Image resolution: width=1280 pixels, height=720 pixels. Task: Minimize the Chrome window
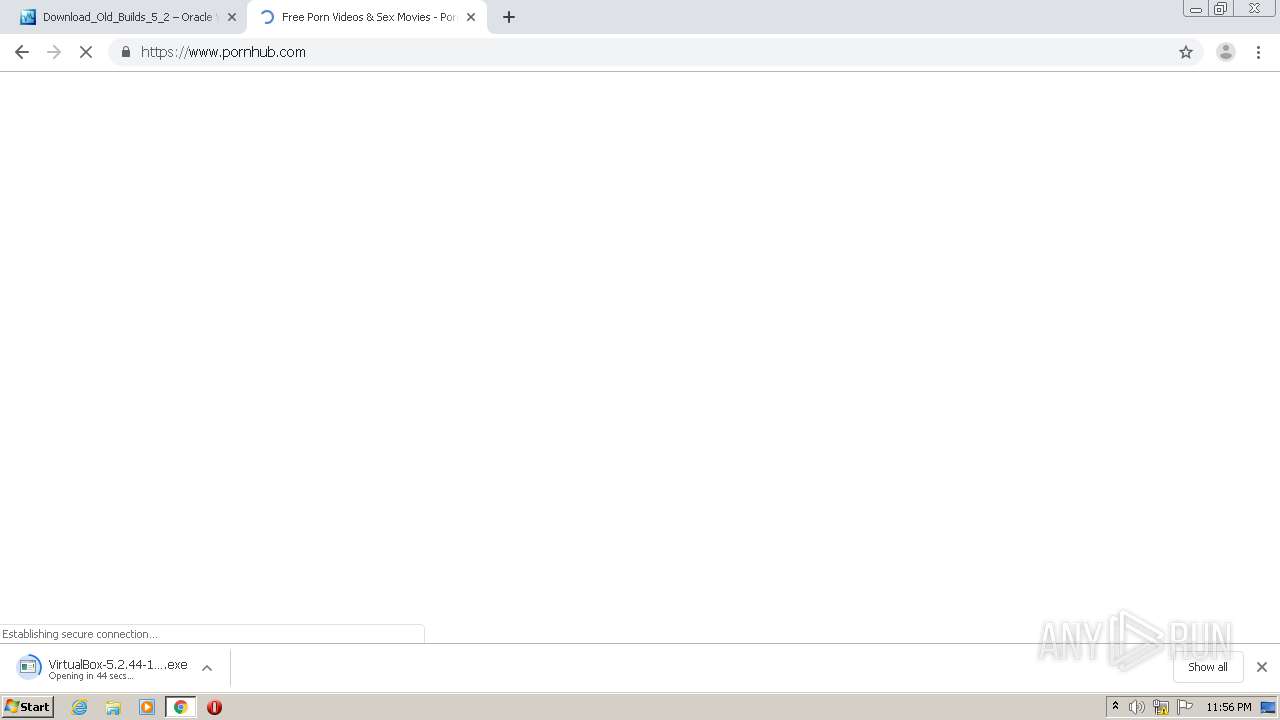pyautogui.click(x=1196, y=9)
